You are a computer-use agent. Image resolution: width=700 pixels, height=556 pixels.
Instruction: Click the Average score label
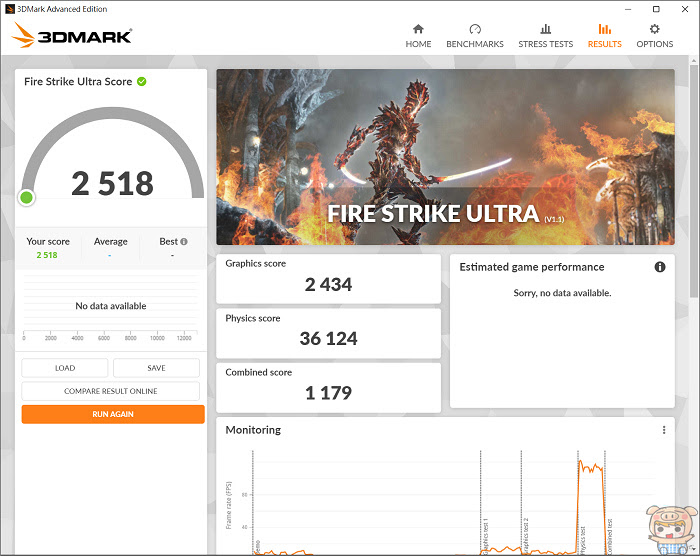click(110, 242)
